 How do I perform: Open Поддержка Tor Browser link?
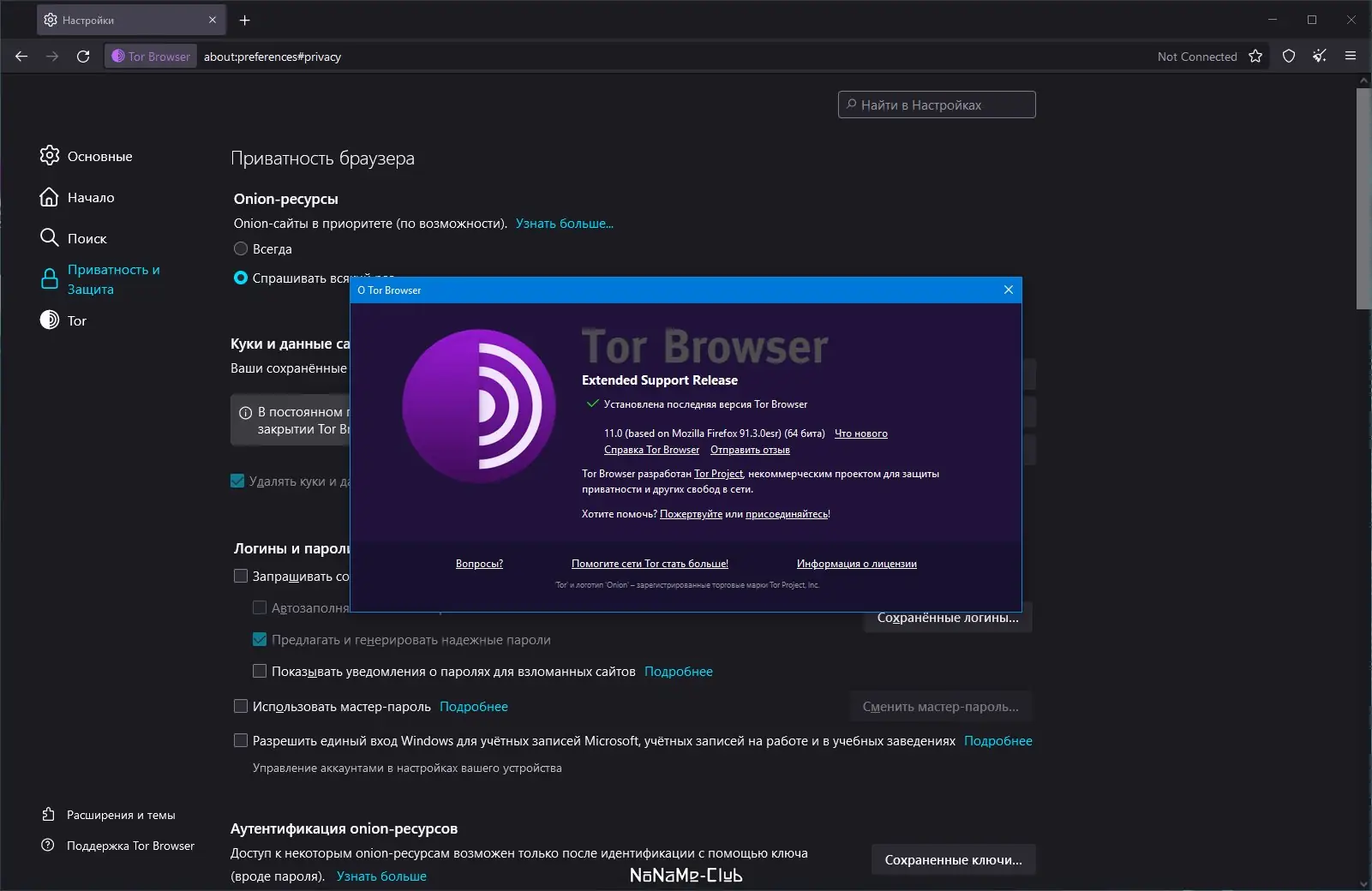(118, 846)
